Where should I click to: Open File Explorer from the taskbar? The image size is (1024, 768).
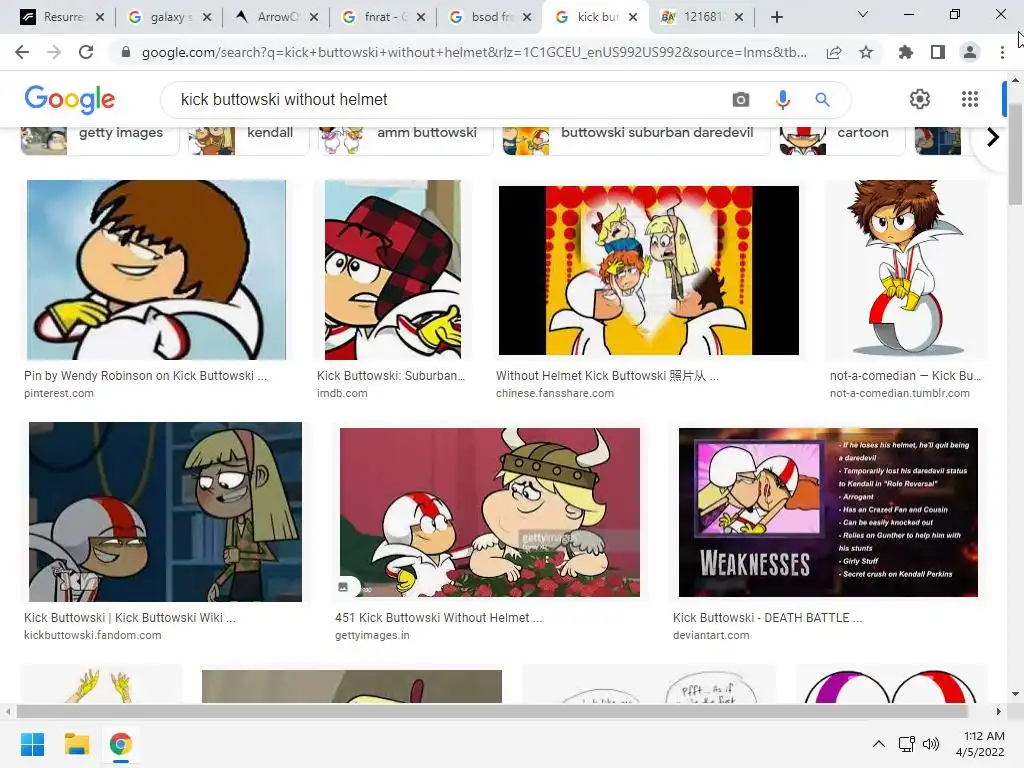[x=76, y=744]
